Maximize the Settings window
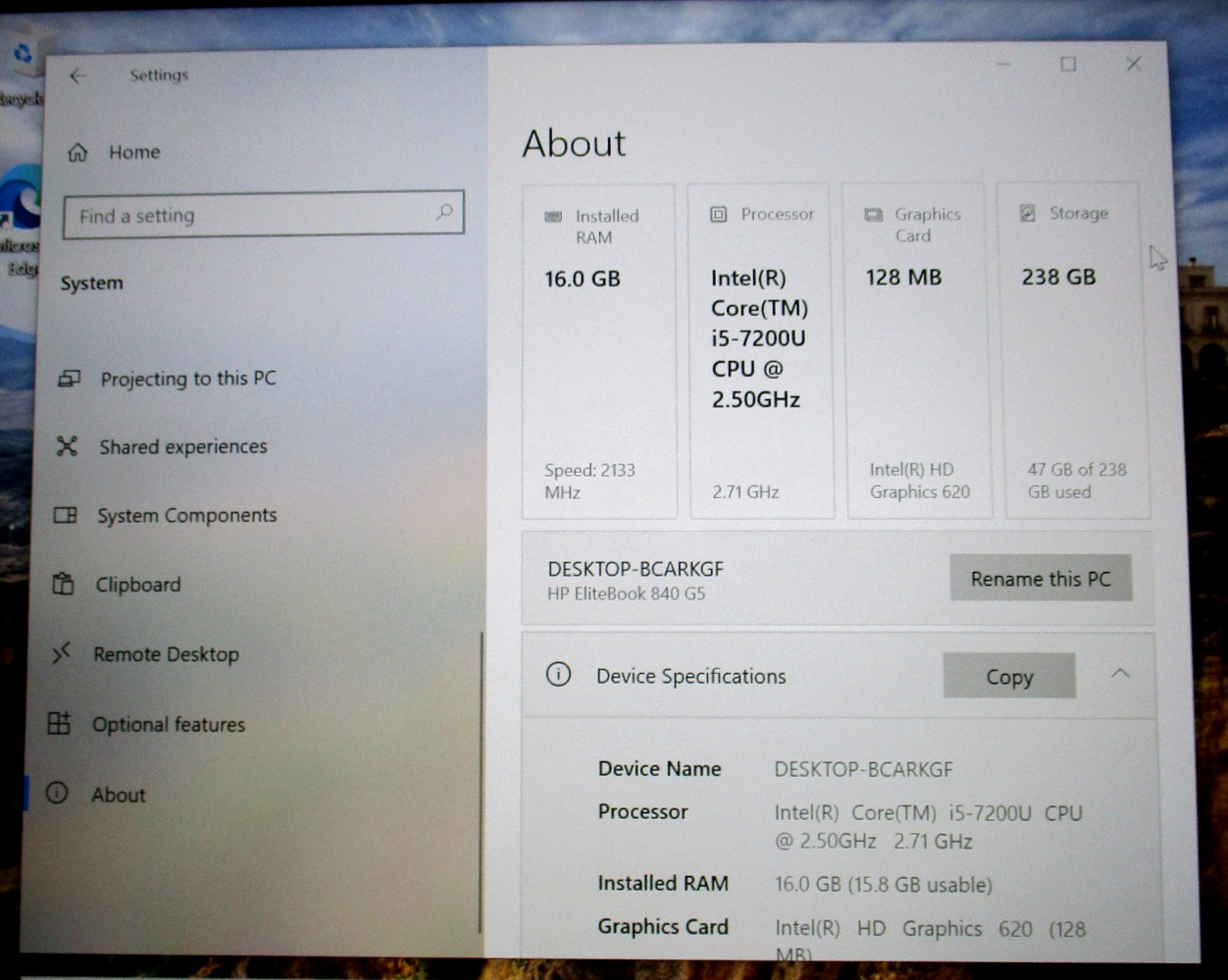This screenshot has width=1228, height=980. pos(1068,64)
